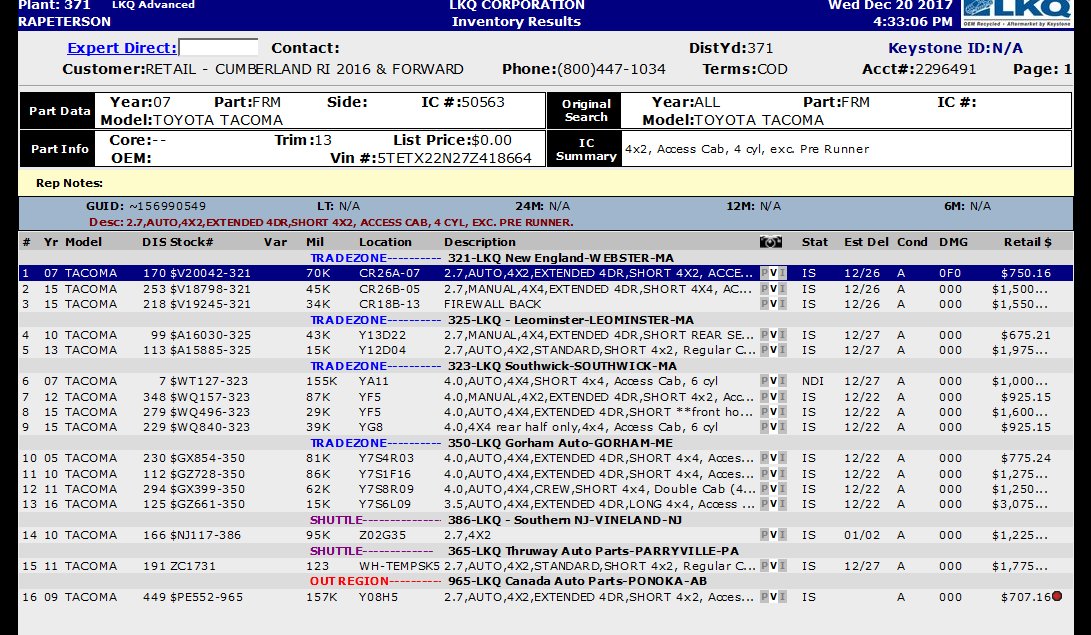Click the VIN number 5TETX22N27Z418664
The image size is (1091, 635).
pyautogui.click(x=454, y=158)
